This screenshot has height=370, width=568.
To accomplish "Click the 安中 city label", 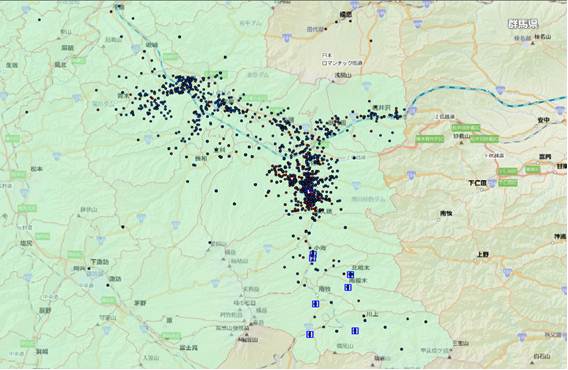I will point(543,120).
